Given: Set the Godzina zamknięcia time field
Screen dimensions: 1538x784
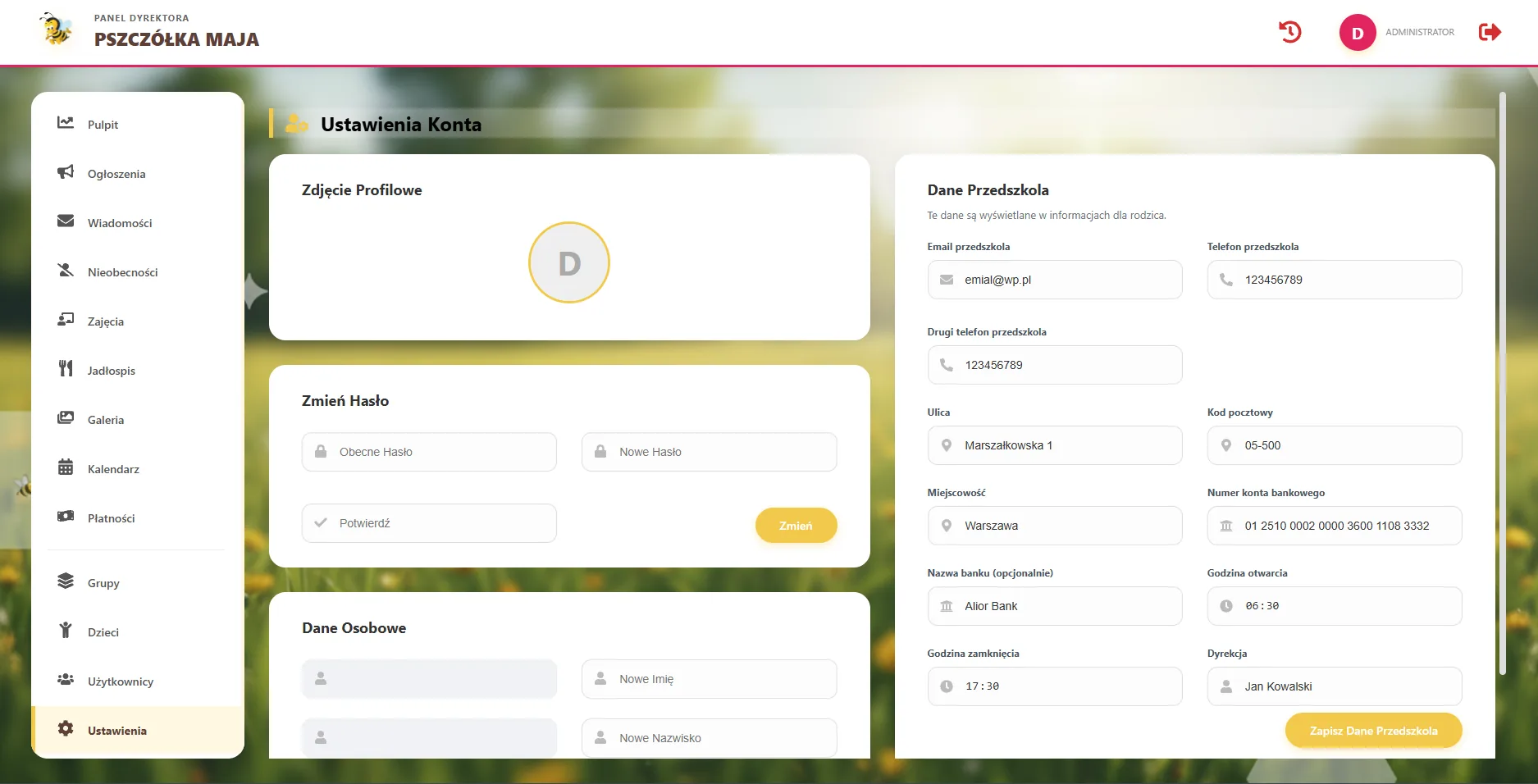Looking at the screenshot, I should (1055, 686).
